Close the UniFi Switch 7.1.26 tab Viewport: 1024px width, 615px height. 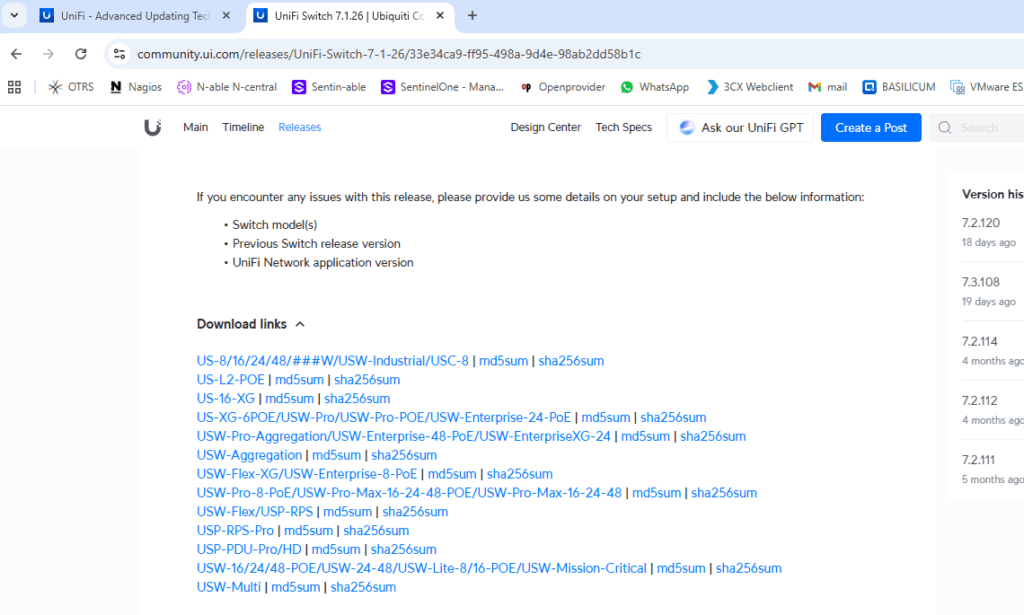[x=440, y=16]
